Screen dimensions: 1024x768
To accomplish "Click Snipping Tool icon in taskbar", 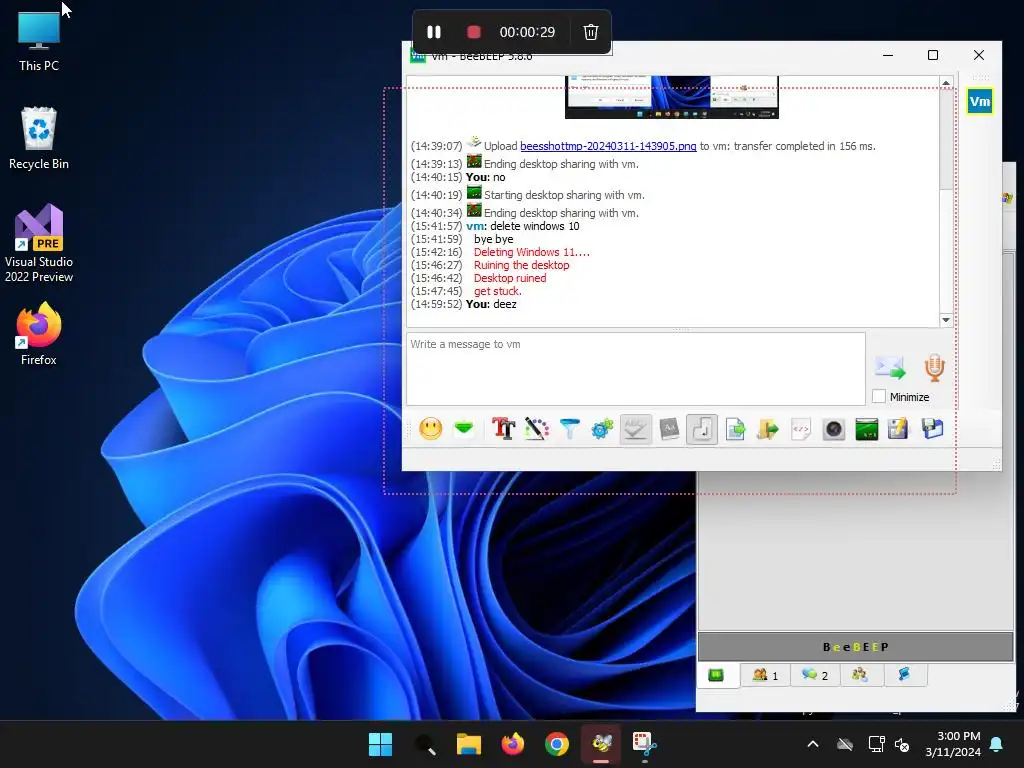I will [645, 744].
